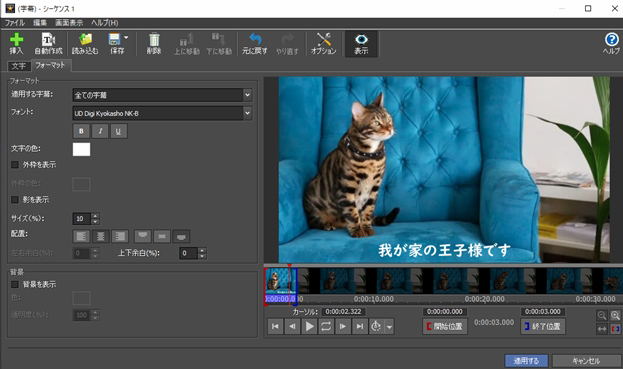The image size is (623, 369).
Task: Step forward one frame
Action: click(x=342, y=326)
